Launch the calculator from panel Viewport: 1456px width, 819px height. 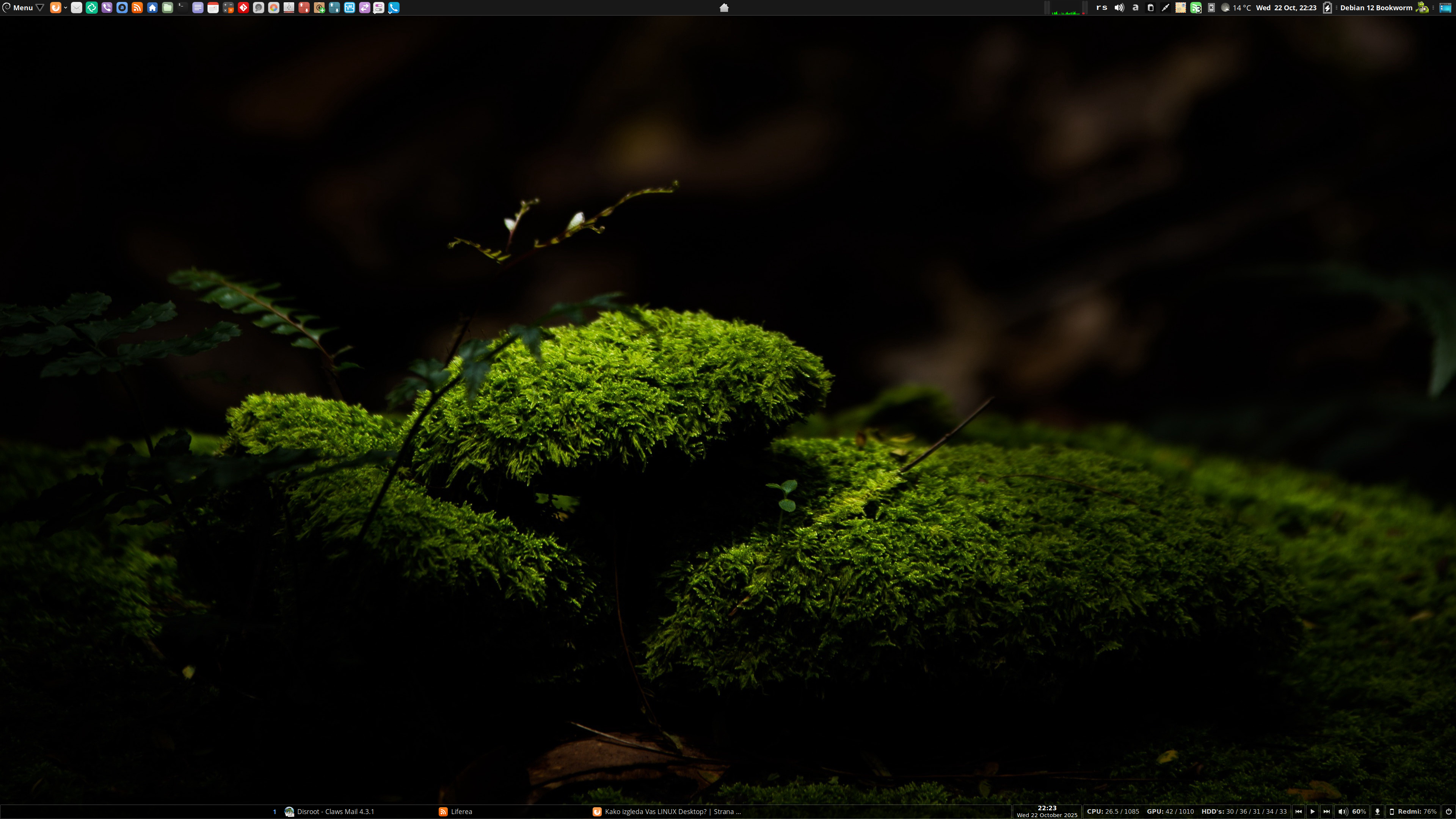coord(228,8)
